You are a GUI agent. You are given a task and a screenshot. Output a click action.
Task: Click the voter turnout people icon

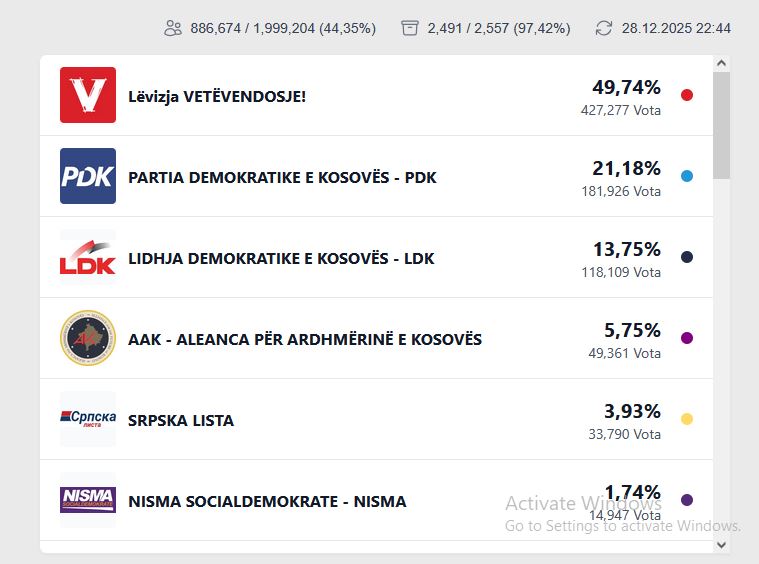[173, 28]
